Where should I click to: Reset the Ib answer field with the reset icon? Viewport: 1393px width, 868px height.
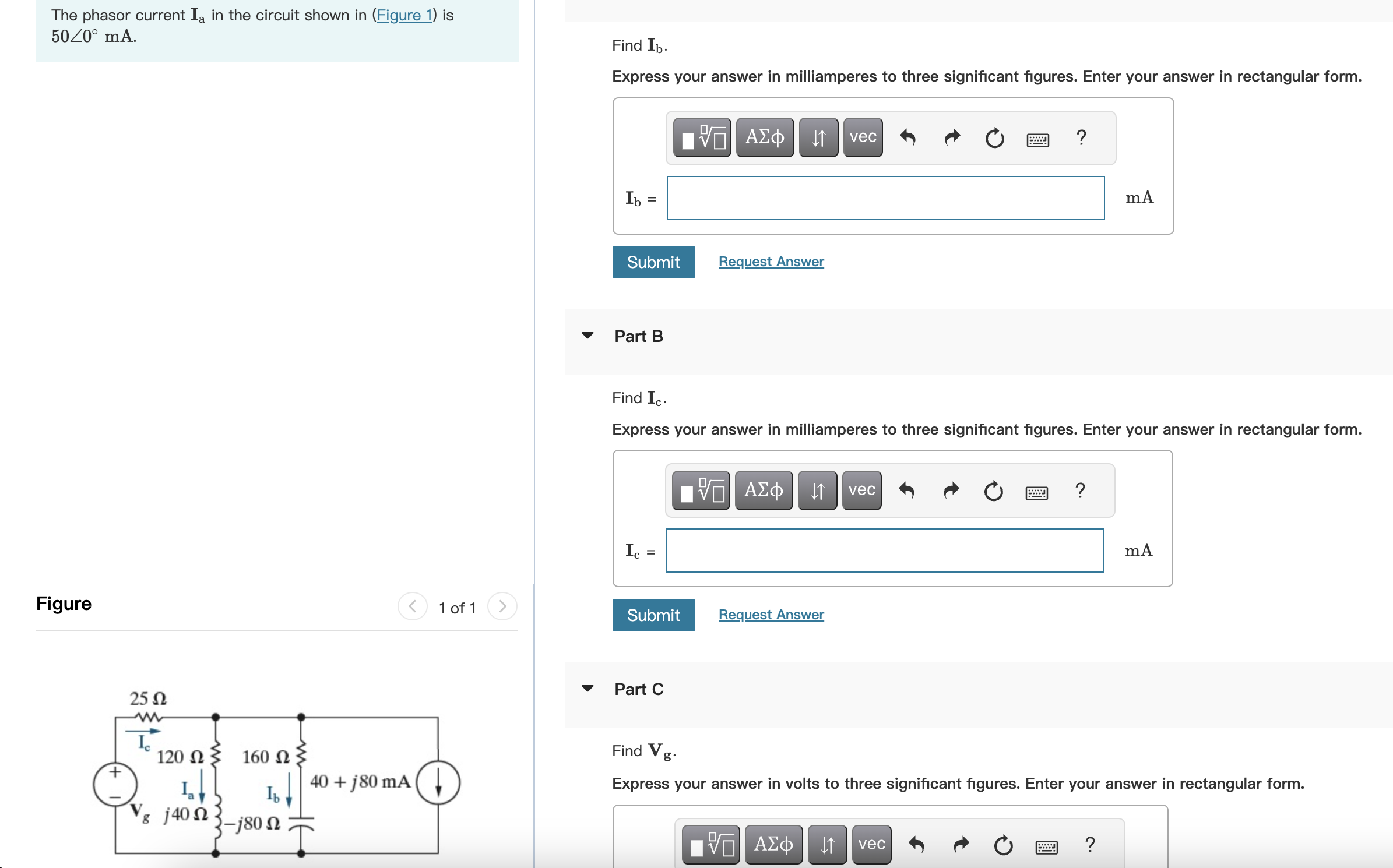(x=995, y=139)
